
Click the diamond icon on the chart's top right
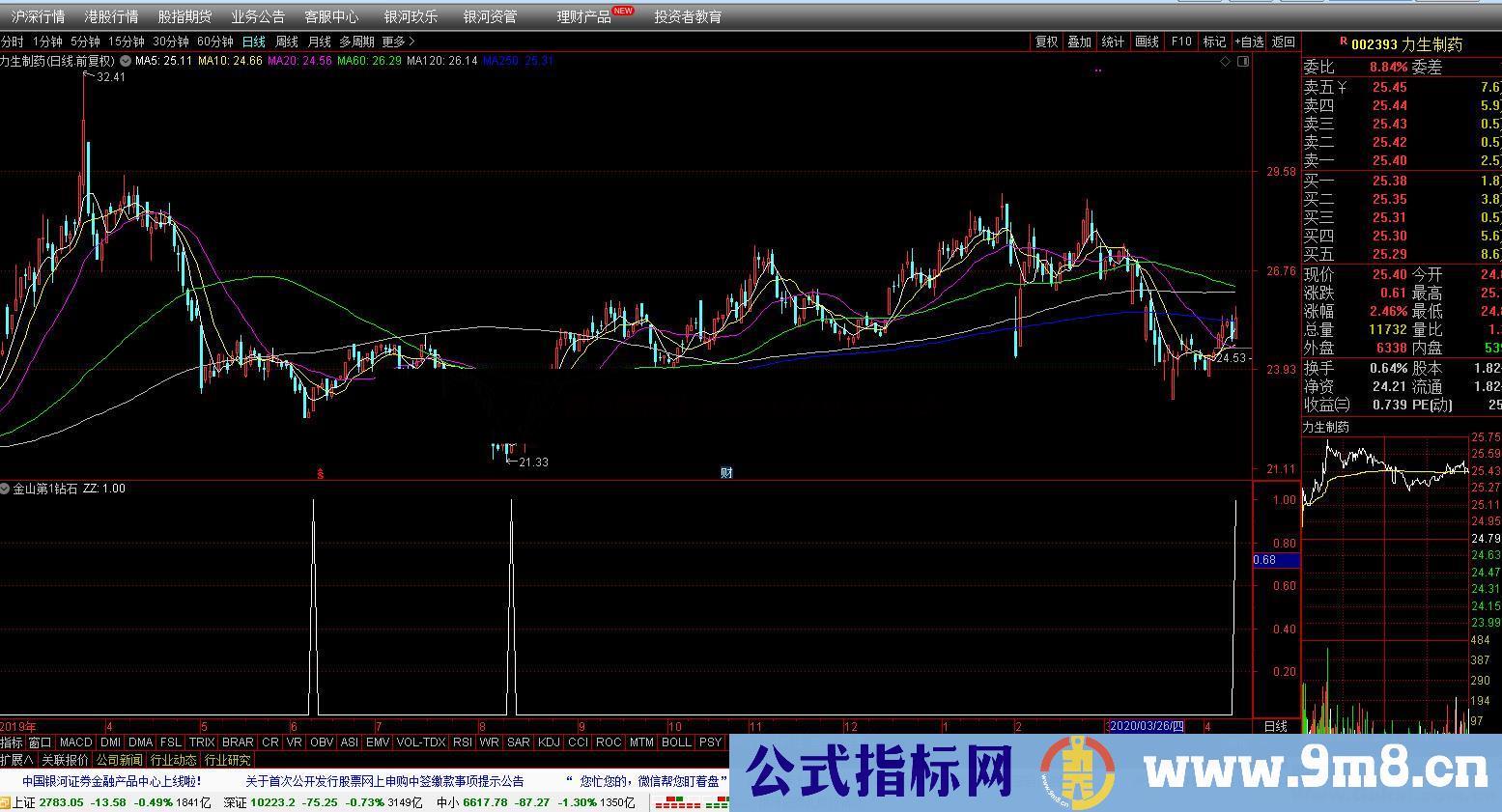pyautogui.click(x=1226, y=61)
